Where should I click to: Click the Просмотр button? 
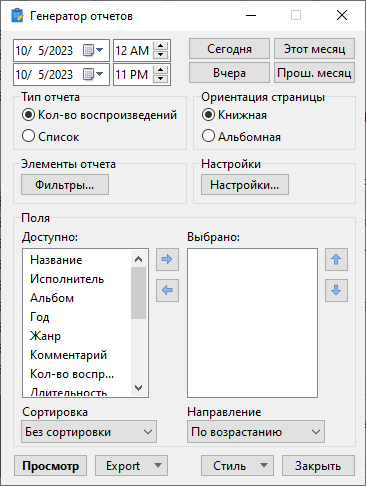click(x=50, y=466)
